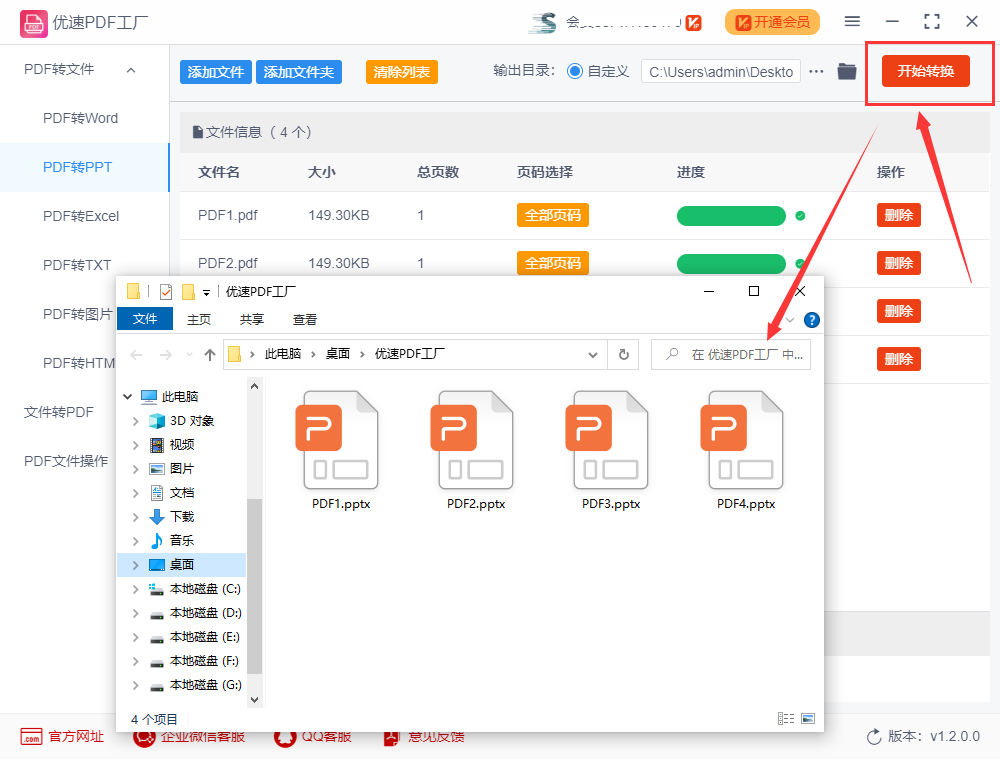Expand the Explorer ribbon chevron
Screen dimensions: 1000x760
[790, 320]
